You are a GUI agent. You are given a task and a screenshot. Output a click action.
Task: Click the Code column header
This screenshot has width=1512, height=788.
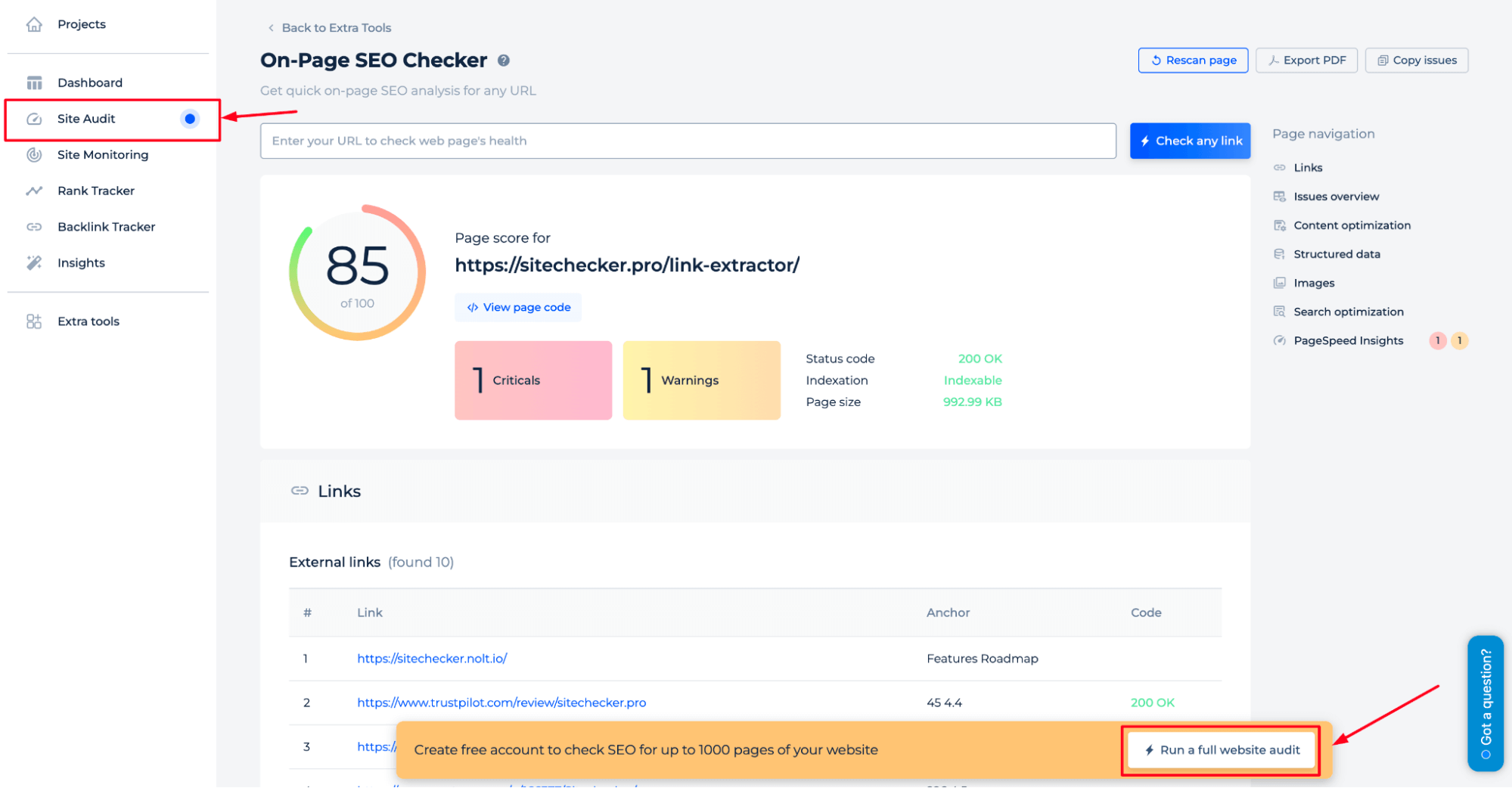pyautogui.click(x=1146, y=613)
